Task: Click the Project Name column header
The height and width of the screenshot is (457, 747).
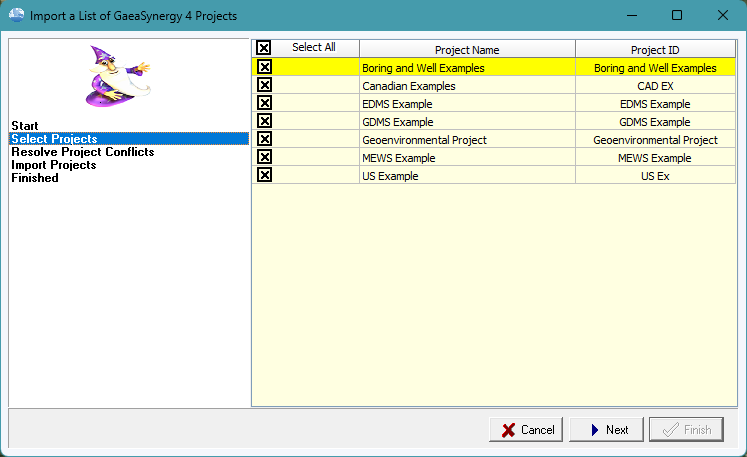Action: coord(467,49)
